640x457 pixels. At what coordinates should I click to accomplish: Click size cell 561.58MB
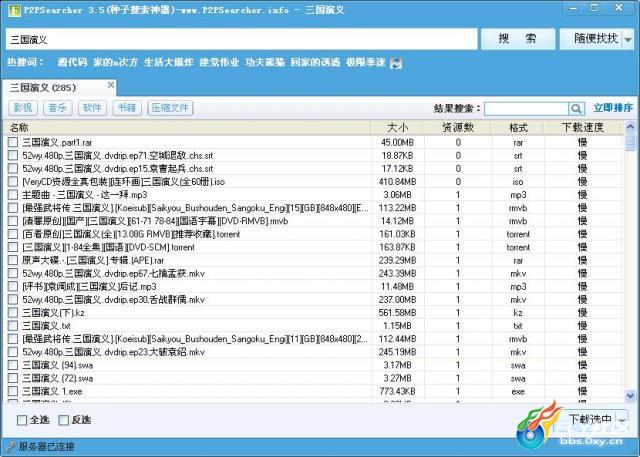(x=398, y=313)
